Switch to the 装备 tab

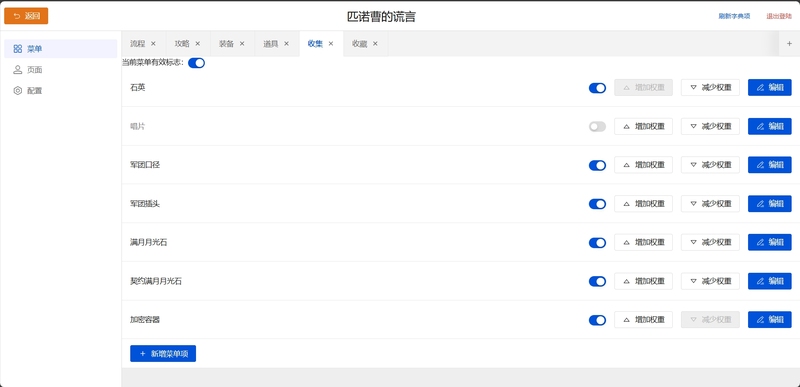click(226, 44)
